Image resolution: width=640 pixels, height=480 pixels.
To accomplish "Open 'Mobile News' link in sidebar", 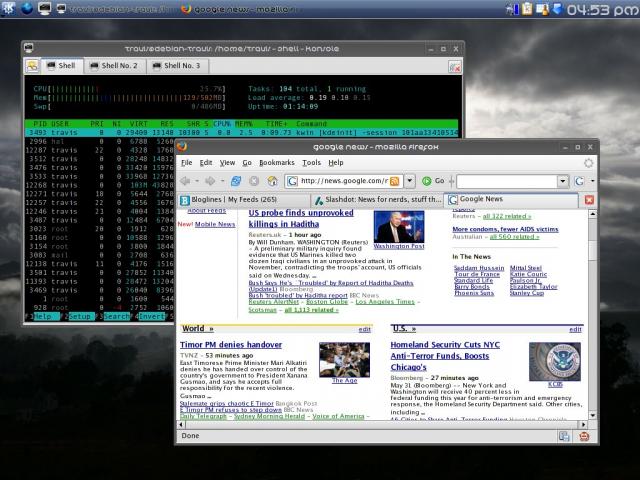I will 215,224.
